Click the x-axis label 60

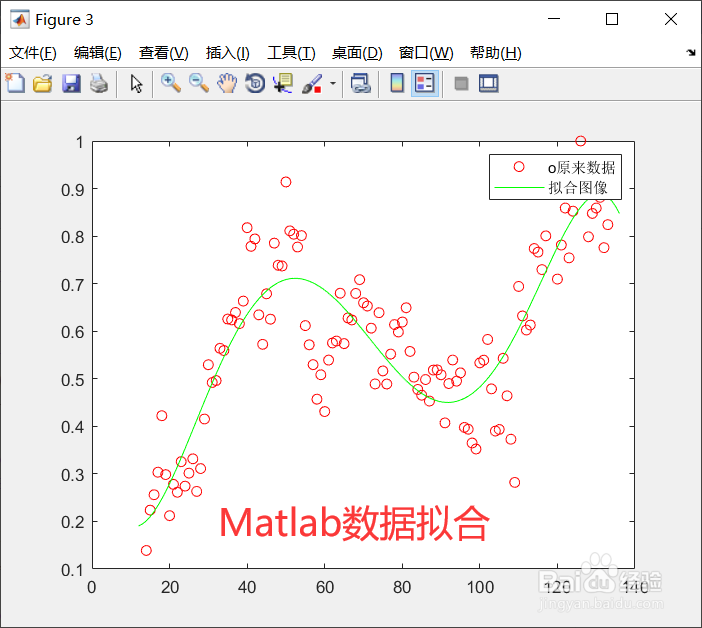click(325, 587)
